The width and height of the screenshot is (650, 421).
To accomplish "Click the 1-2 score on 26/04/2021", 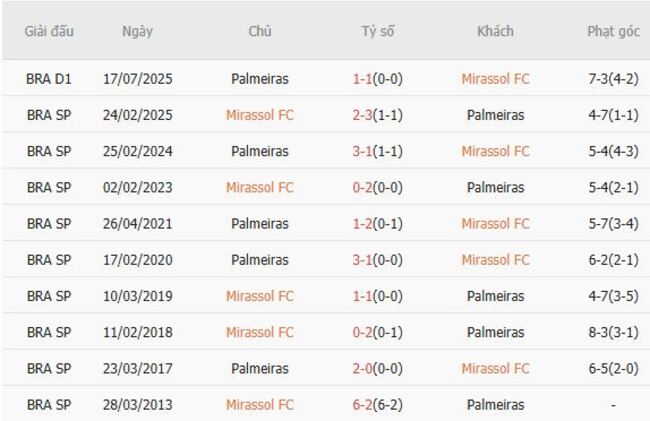I will pos(364,224).
